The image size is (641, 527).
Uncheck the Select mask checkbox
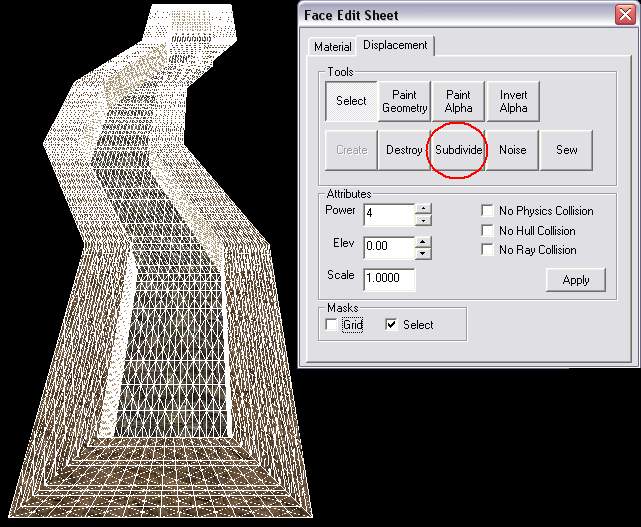(391, 325)
